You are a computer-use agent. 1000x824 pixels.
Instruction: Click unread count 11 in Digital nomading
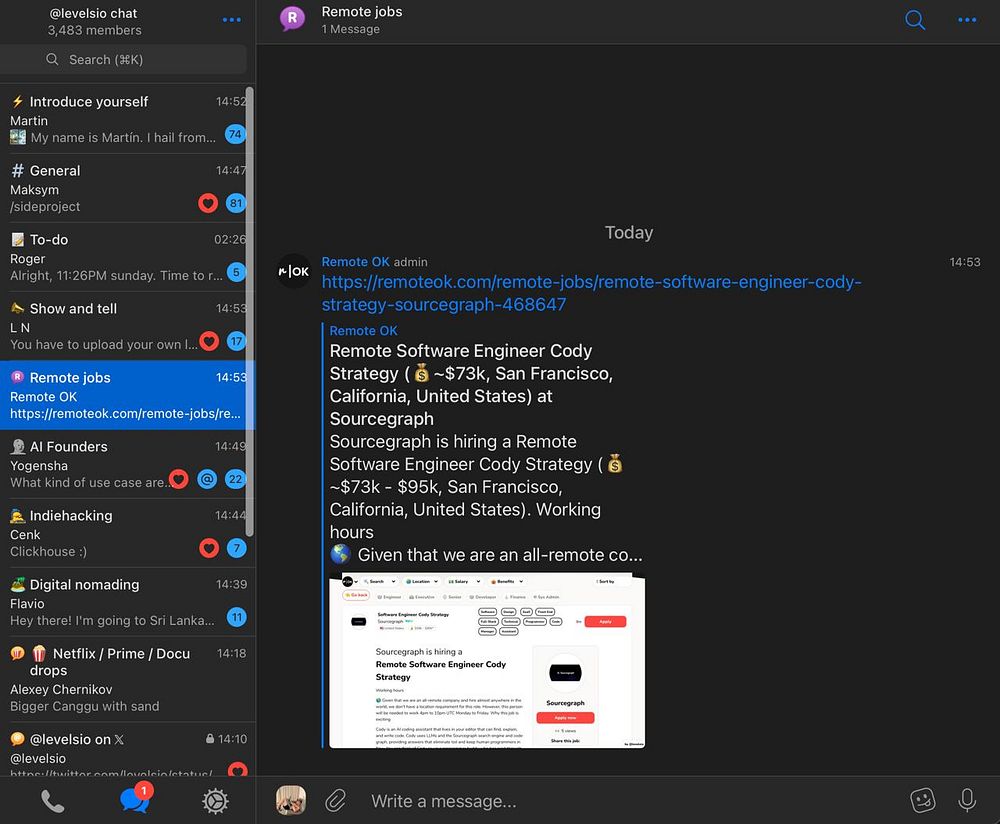coord(237,617)
